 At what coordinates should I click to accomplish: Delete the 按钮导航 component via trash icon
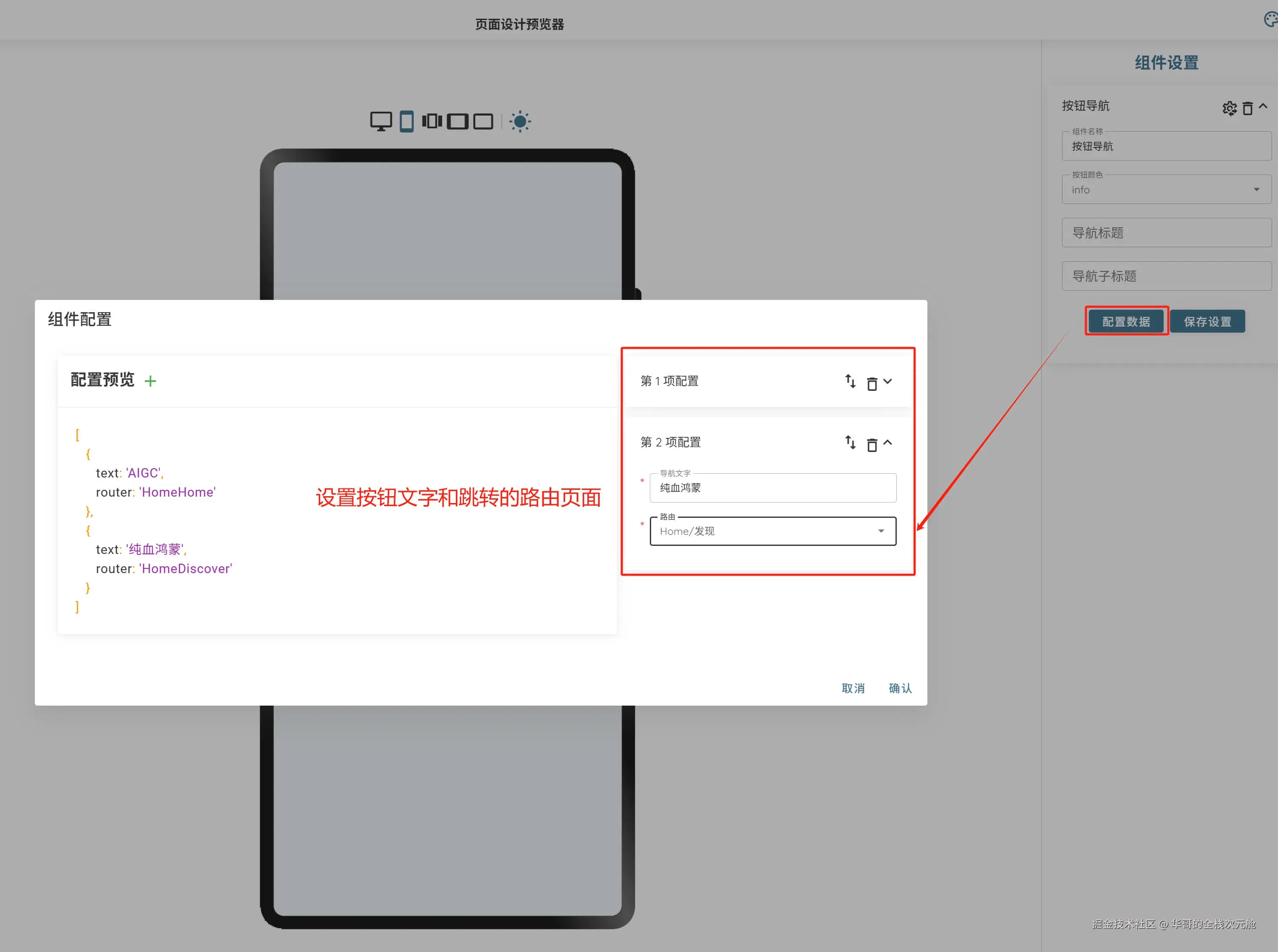point(1247,108)
